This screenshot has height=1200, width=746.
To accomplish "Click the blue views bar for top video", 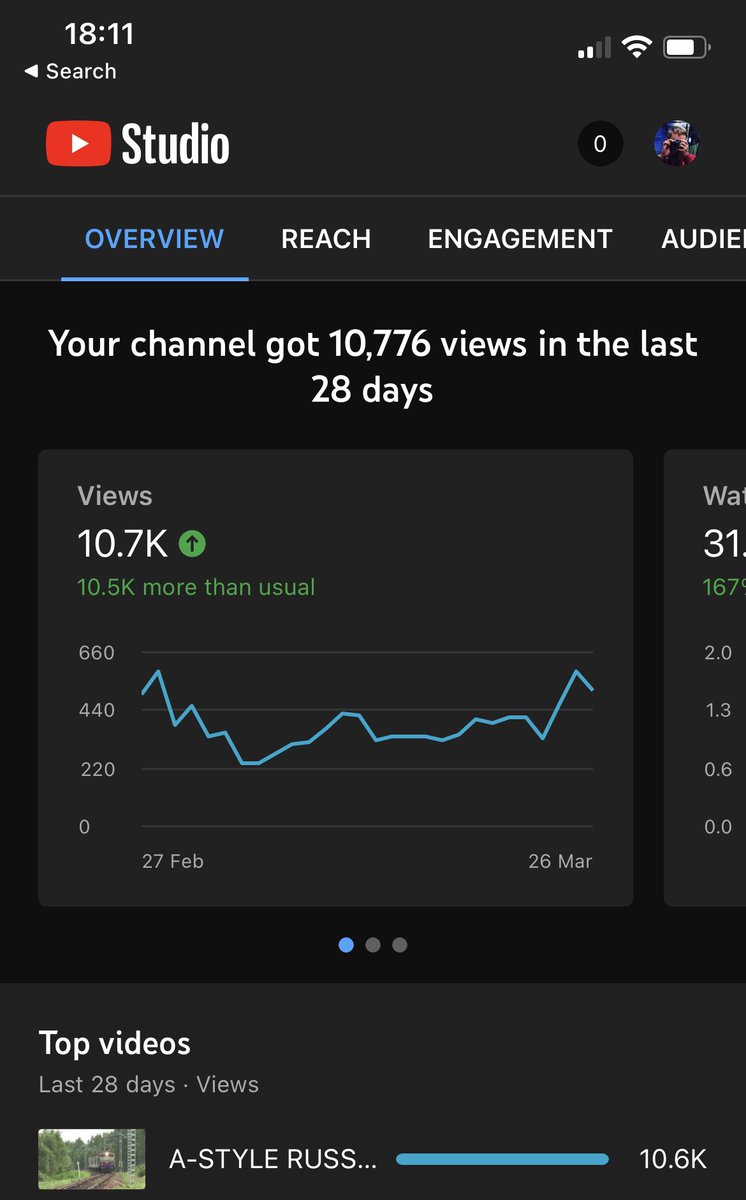I will pos(502,1159).
